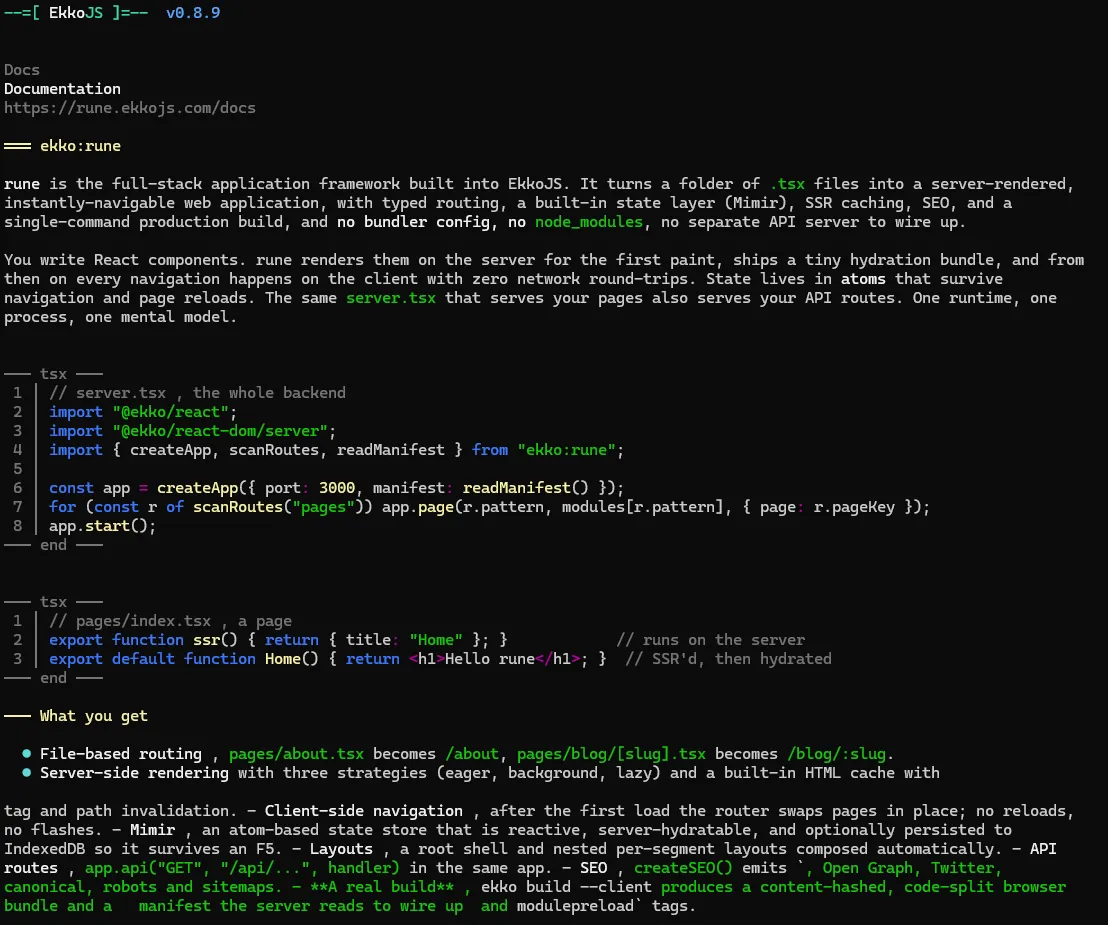Click the green "pages/blog/[slug].tsx" path

point(611,755)
